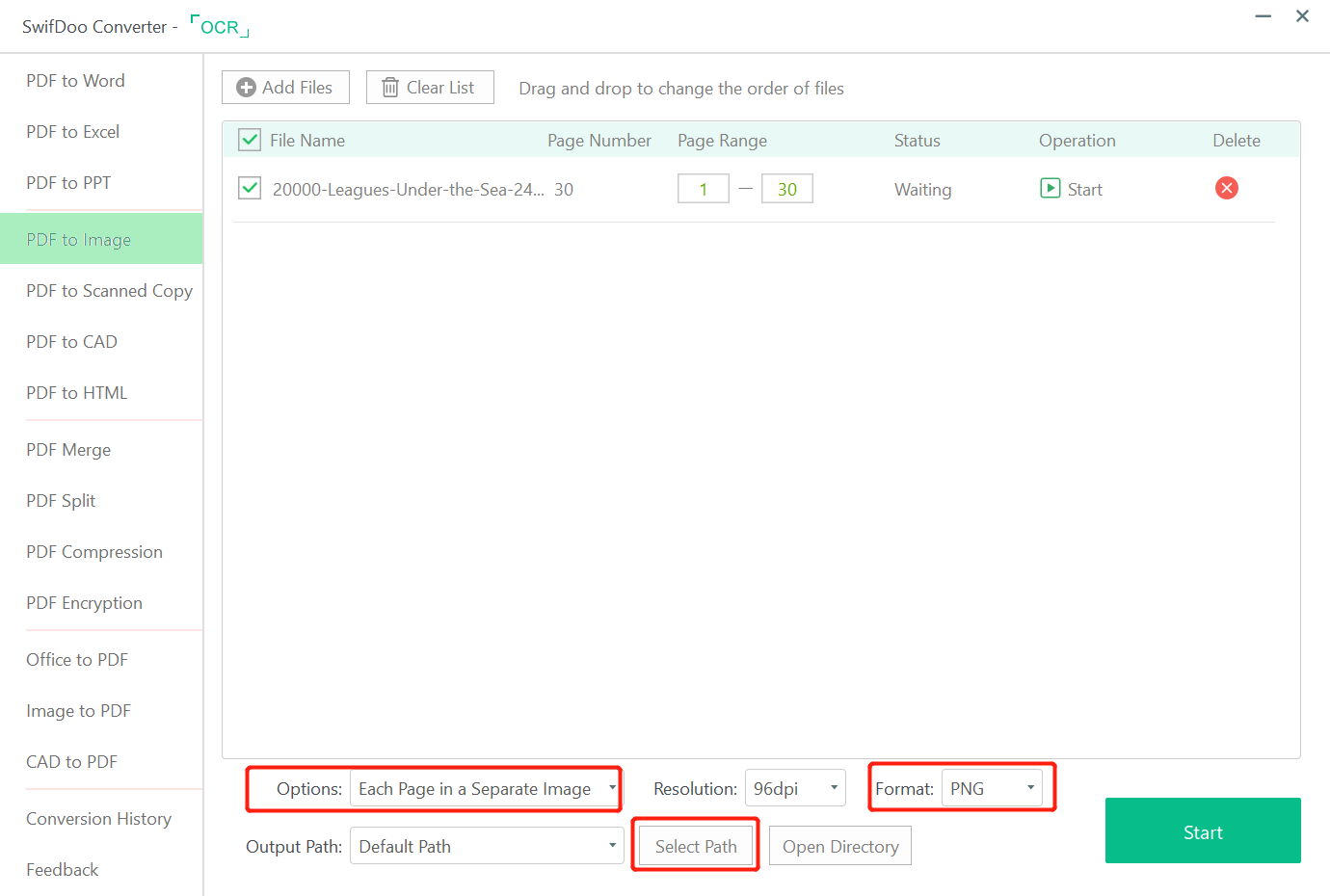Switch to Office to PDF
Image resolution: width=1330 pixels, height=896 pixels.
tap(77, 660)
